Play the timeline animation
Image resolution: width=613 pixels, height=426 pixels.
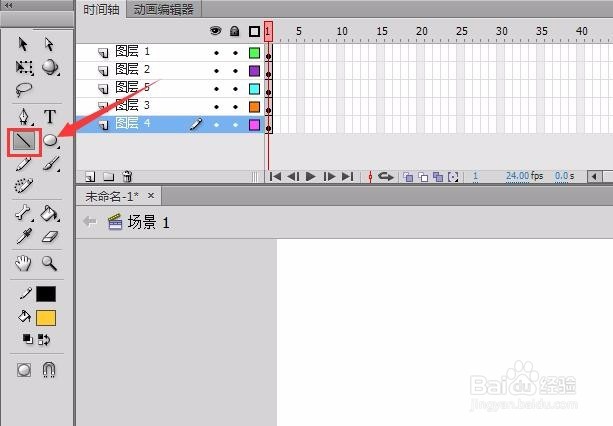click(x=311, y=177)
